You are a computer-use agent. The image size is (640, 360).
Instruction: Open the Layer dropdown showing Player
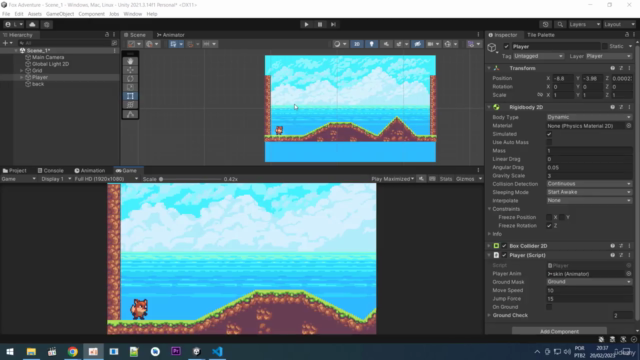(x=609, y=56)
